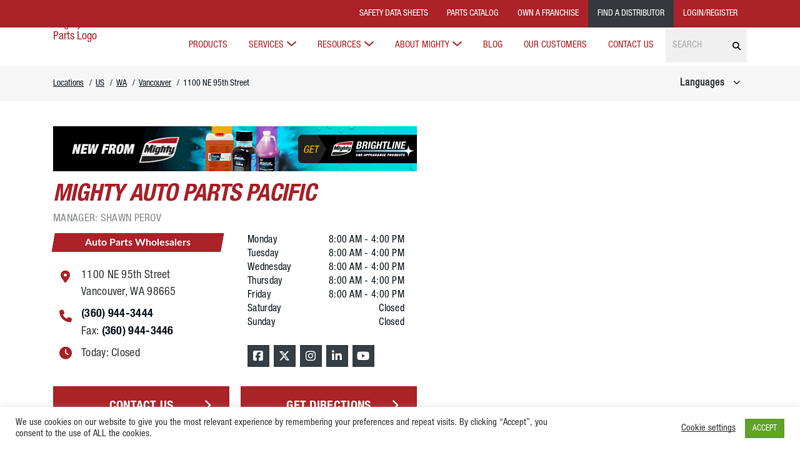Go to the Products menu item
Viewport: 800px width, 450px height.
[x=207, y=44]
